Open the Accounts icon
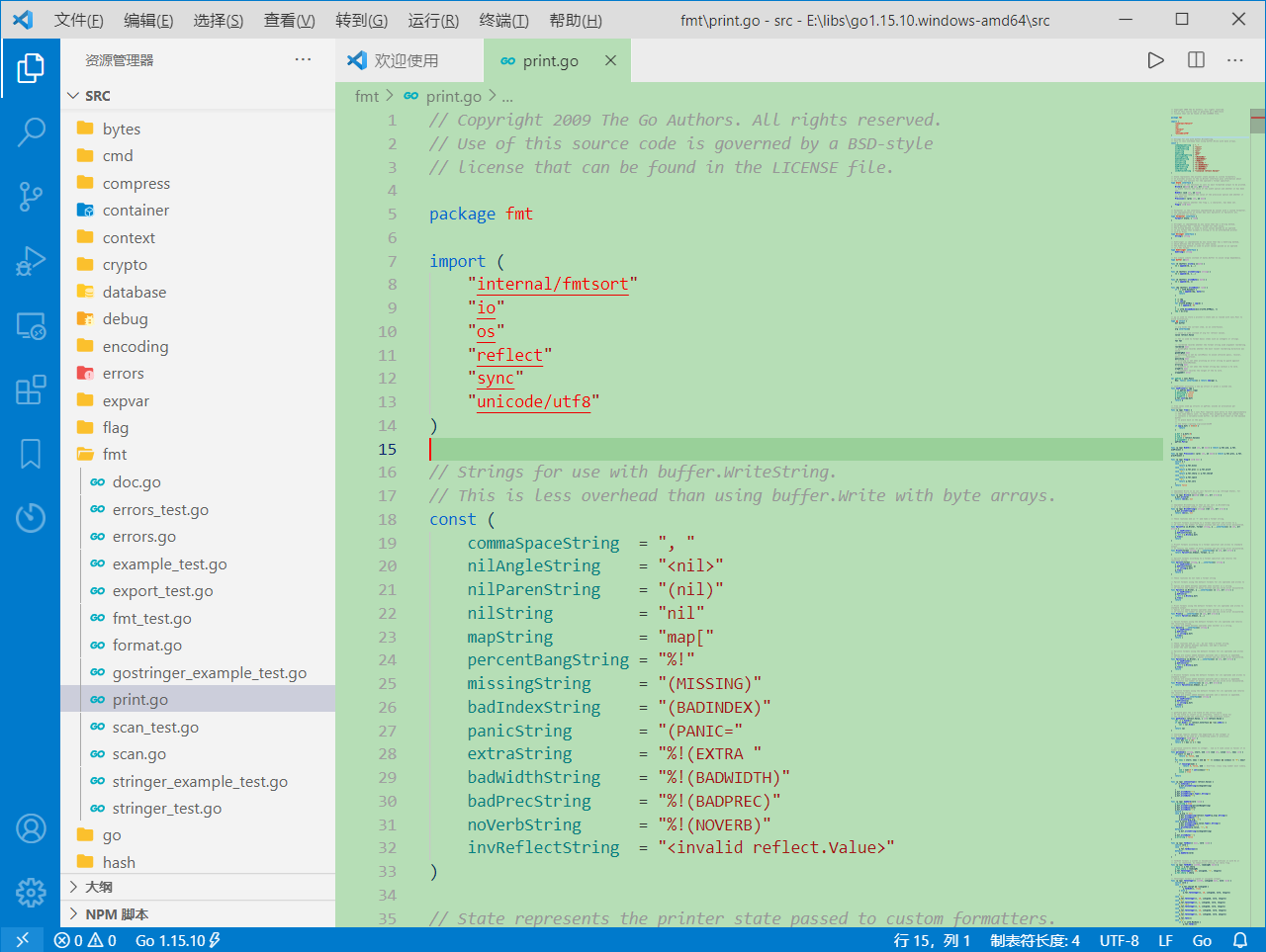The height and width of the screenshot is (952, 1266). point(31,828)
